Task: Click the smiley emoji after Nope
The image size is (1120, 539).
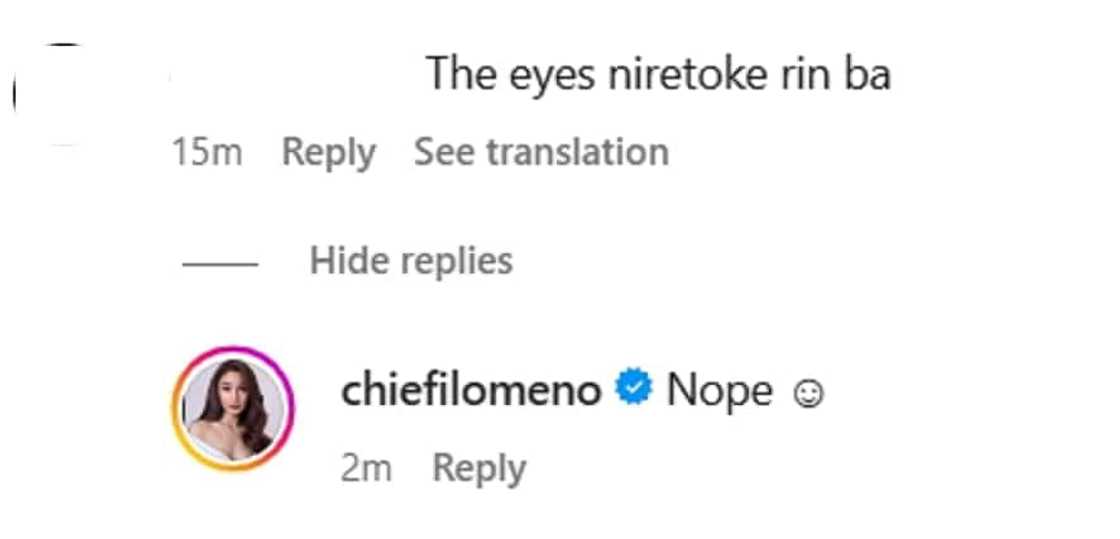Action: [x=807, y=394]
